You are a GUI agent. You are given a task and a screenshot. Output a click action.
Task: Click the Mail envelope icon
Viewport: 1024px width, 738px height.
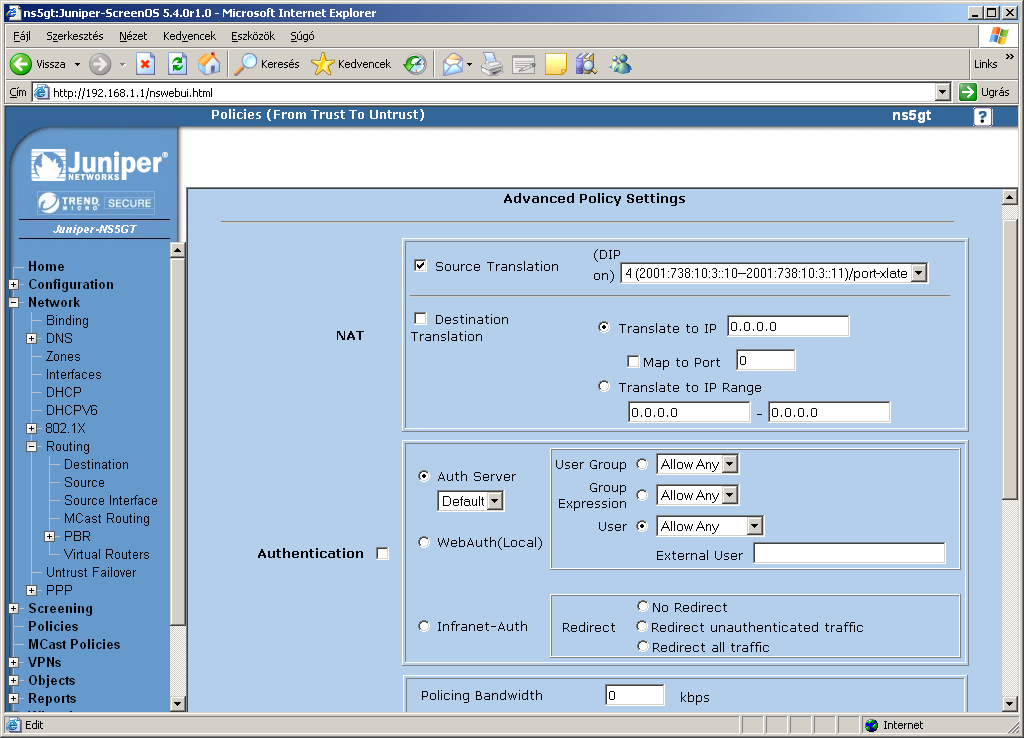click(x=453, y=64)
